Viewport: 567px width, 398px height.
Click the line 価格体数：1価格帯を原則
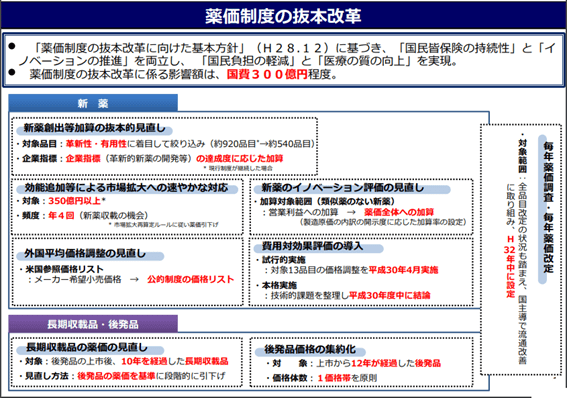321,378
